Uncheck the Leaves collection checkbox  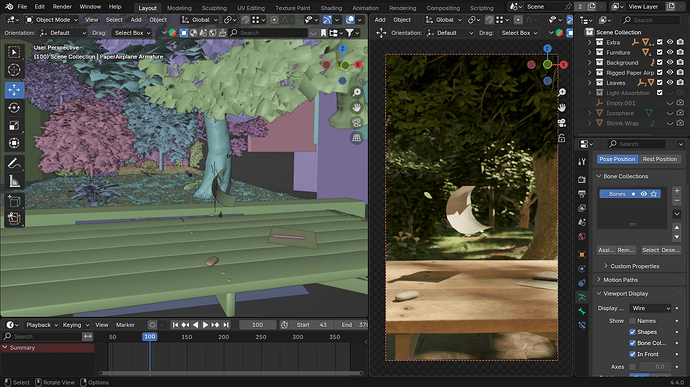click(x=659, y=83)
